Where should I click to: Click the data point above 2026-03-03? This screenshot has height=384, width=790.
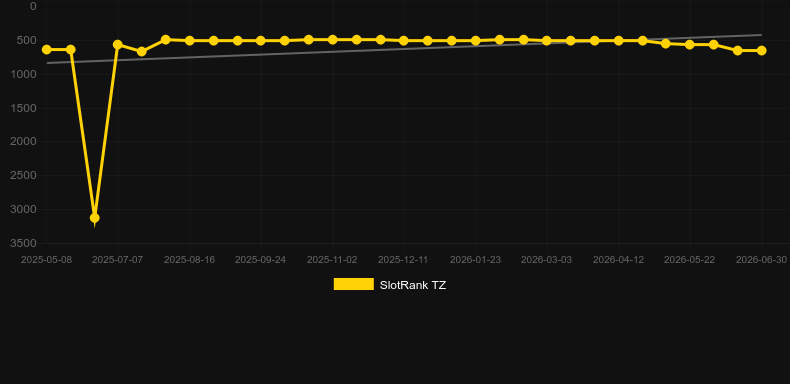coord(547,40)
